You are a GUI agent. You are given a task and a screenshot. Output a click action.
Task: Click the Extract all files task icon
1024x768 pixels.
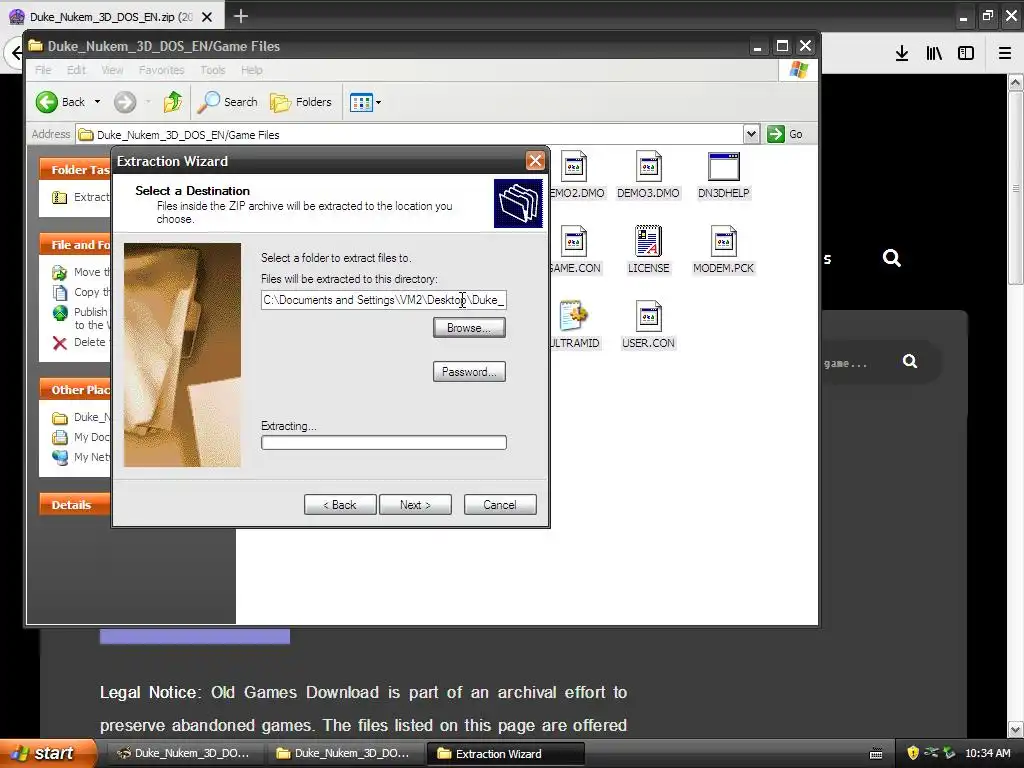[59, 197]
